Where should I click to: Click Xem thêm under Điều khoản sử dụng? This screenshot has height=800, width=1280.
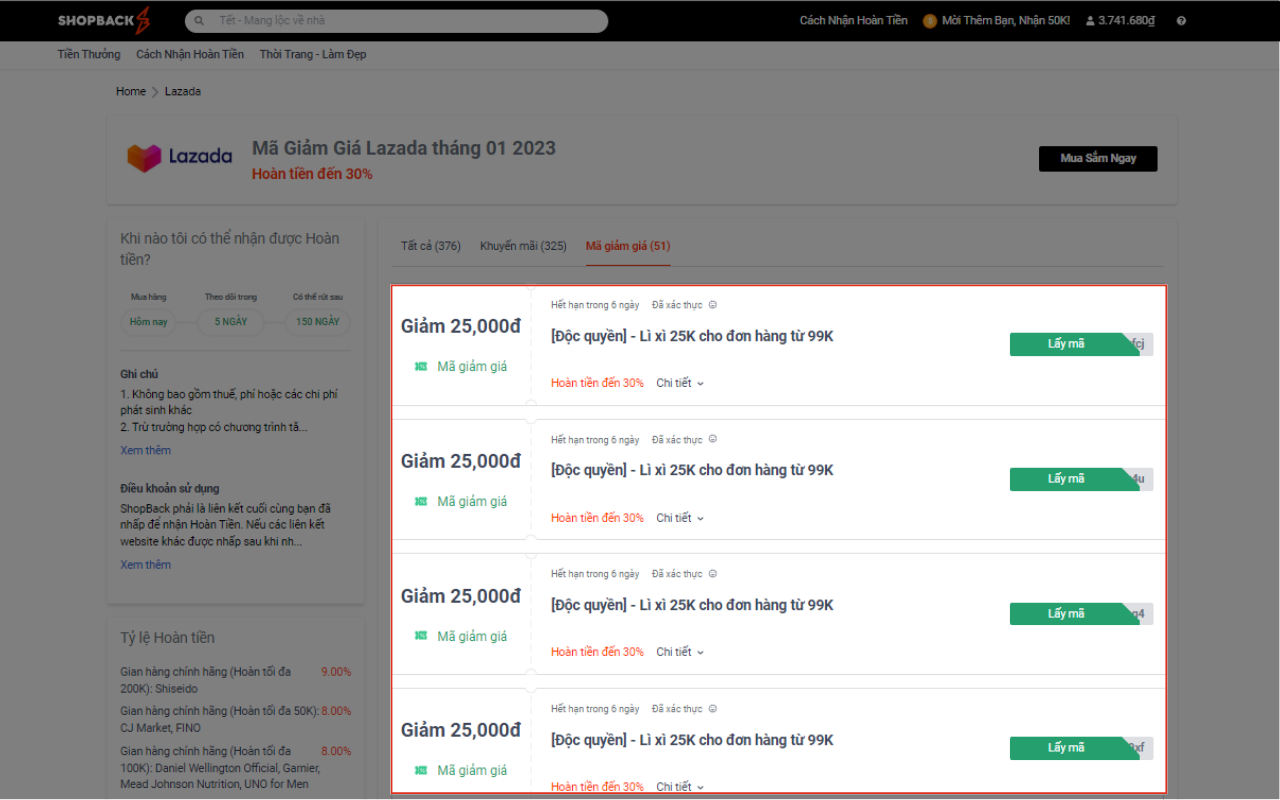pos(146,565)
